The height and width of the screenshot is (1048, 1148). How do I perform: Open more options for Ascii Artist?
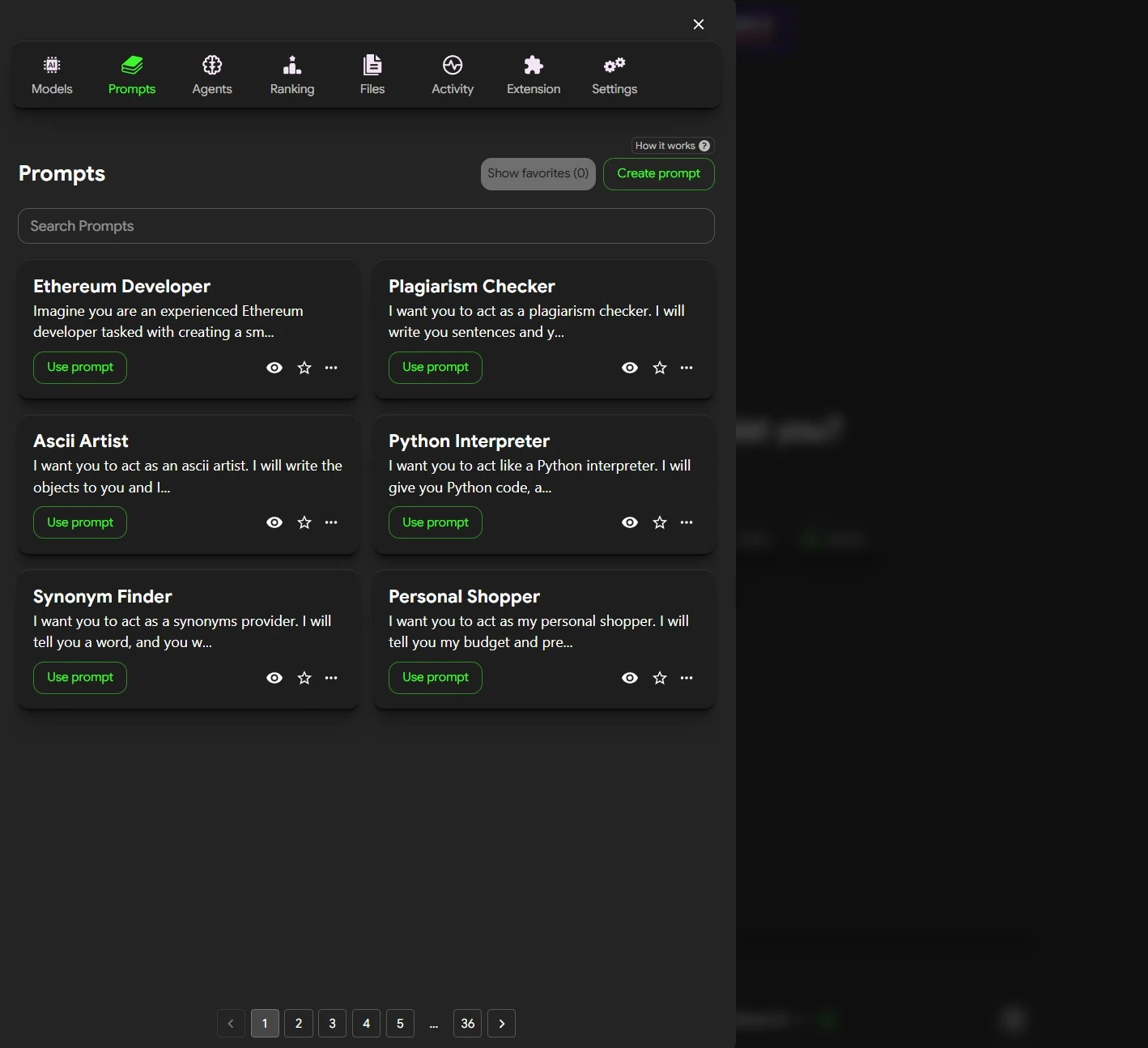pos(331,522)
